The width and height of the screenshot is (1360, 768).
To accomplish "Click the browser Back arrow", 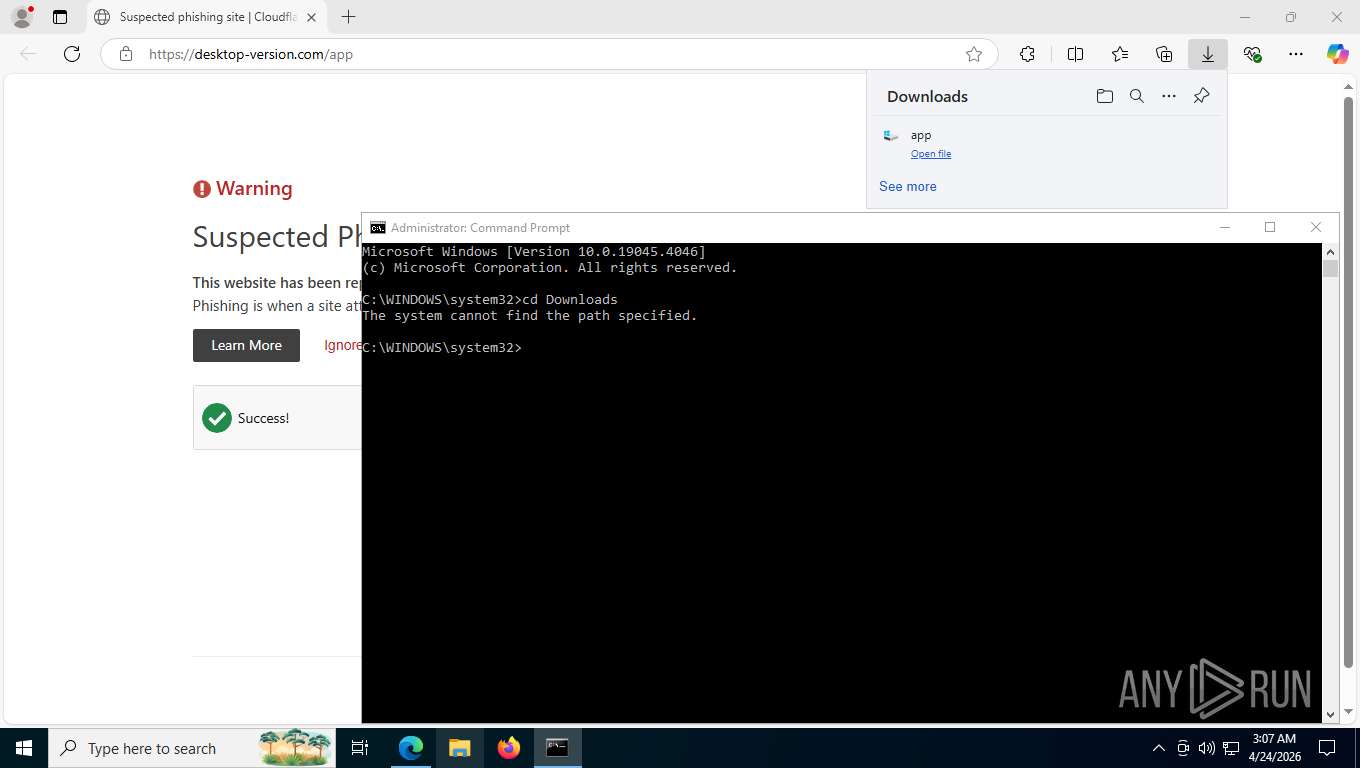I will (28, 54).
